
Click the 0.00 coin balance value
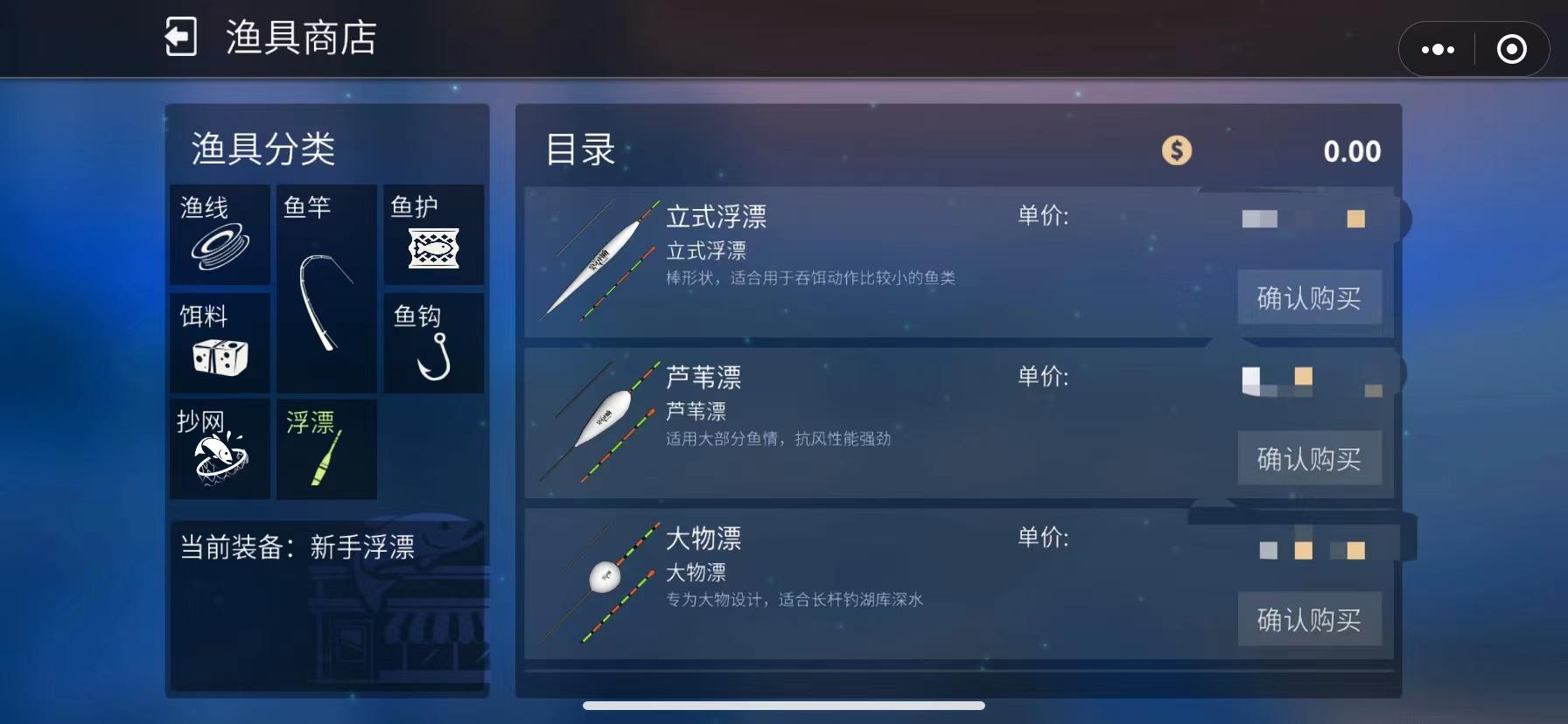1352,151
